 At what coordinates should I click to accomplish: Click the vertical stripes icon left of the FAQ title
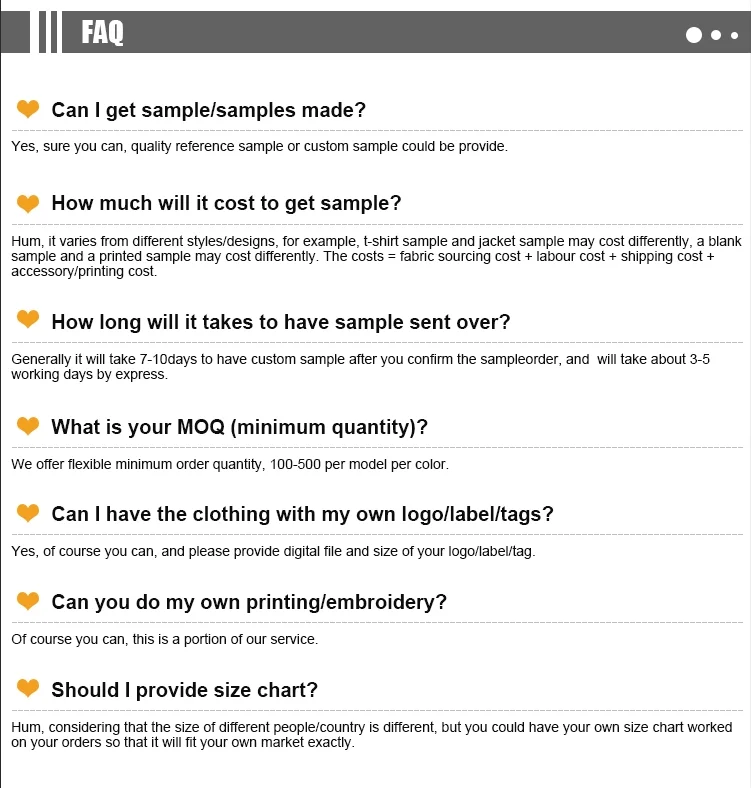48,32
